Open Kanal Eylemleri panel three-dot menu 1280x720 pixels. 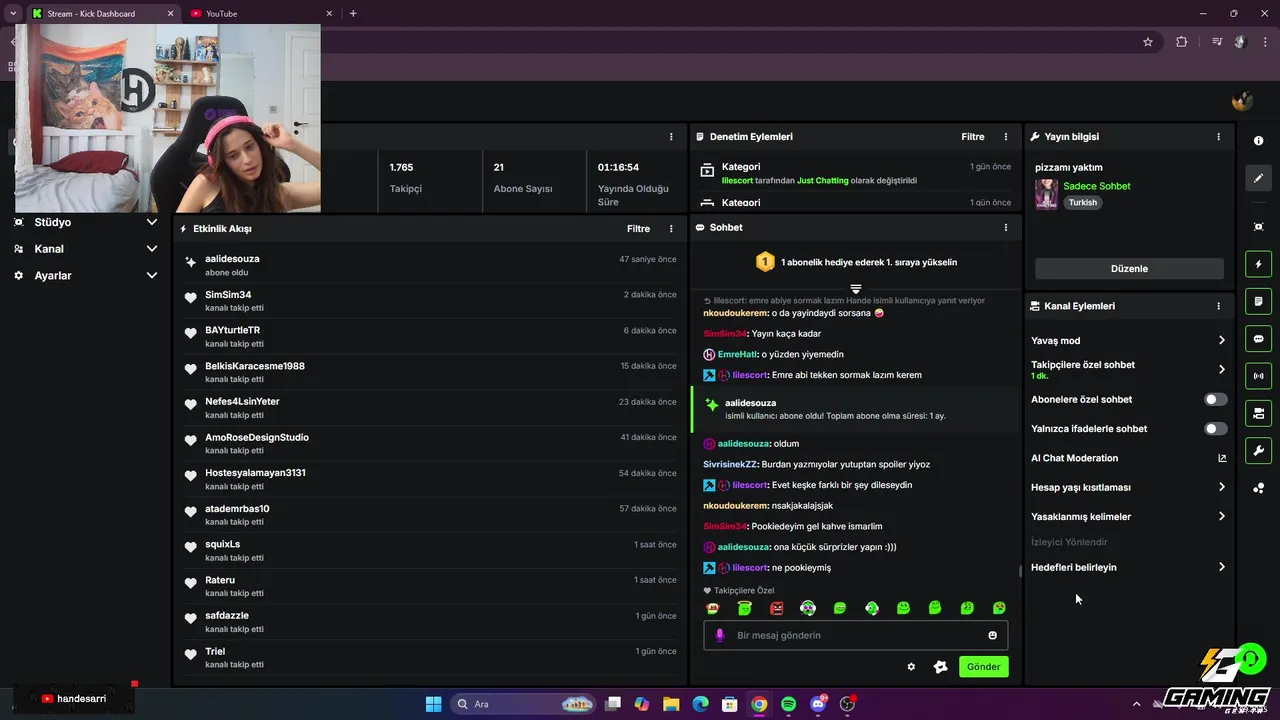(x=1218, y=306)
